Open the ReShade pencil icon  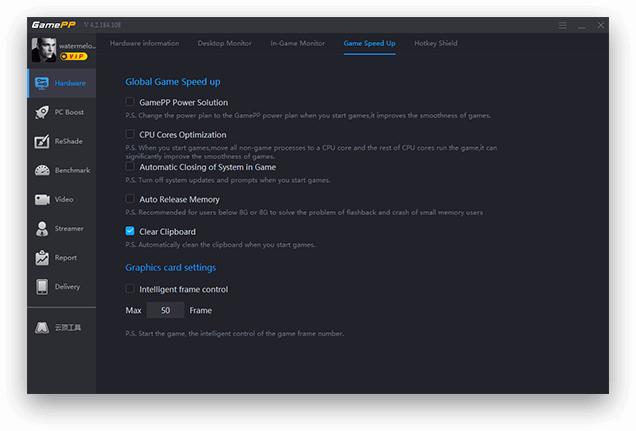point(42,142)
